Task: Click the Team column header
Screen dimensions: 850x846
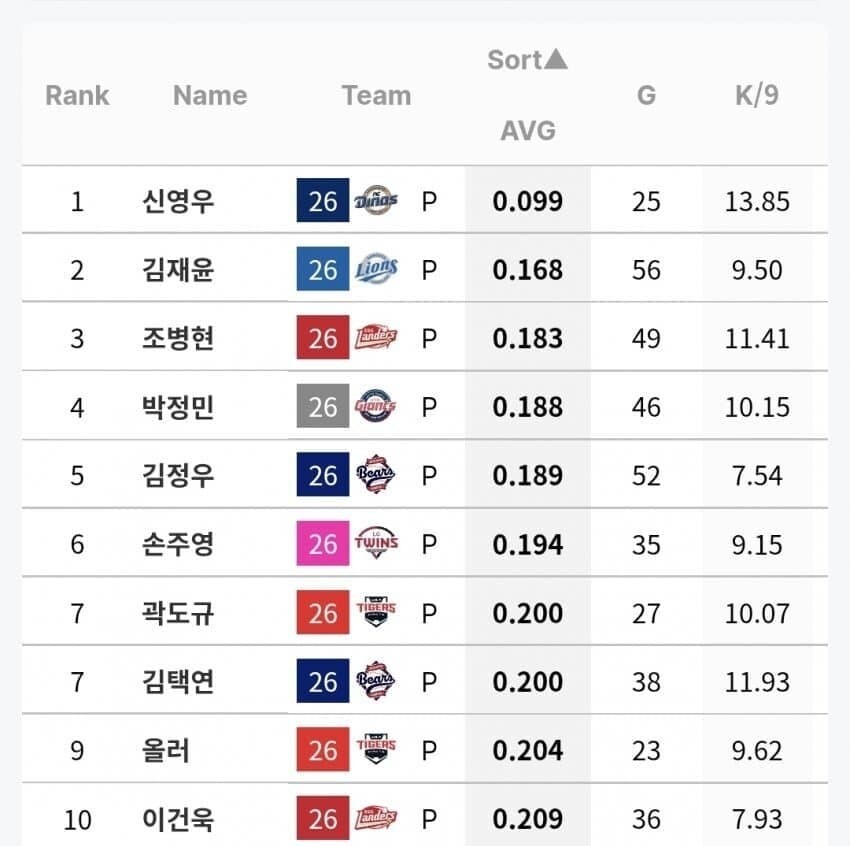Action: [376, 95]
